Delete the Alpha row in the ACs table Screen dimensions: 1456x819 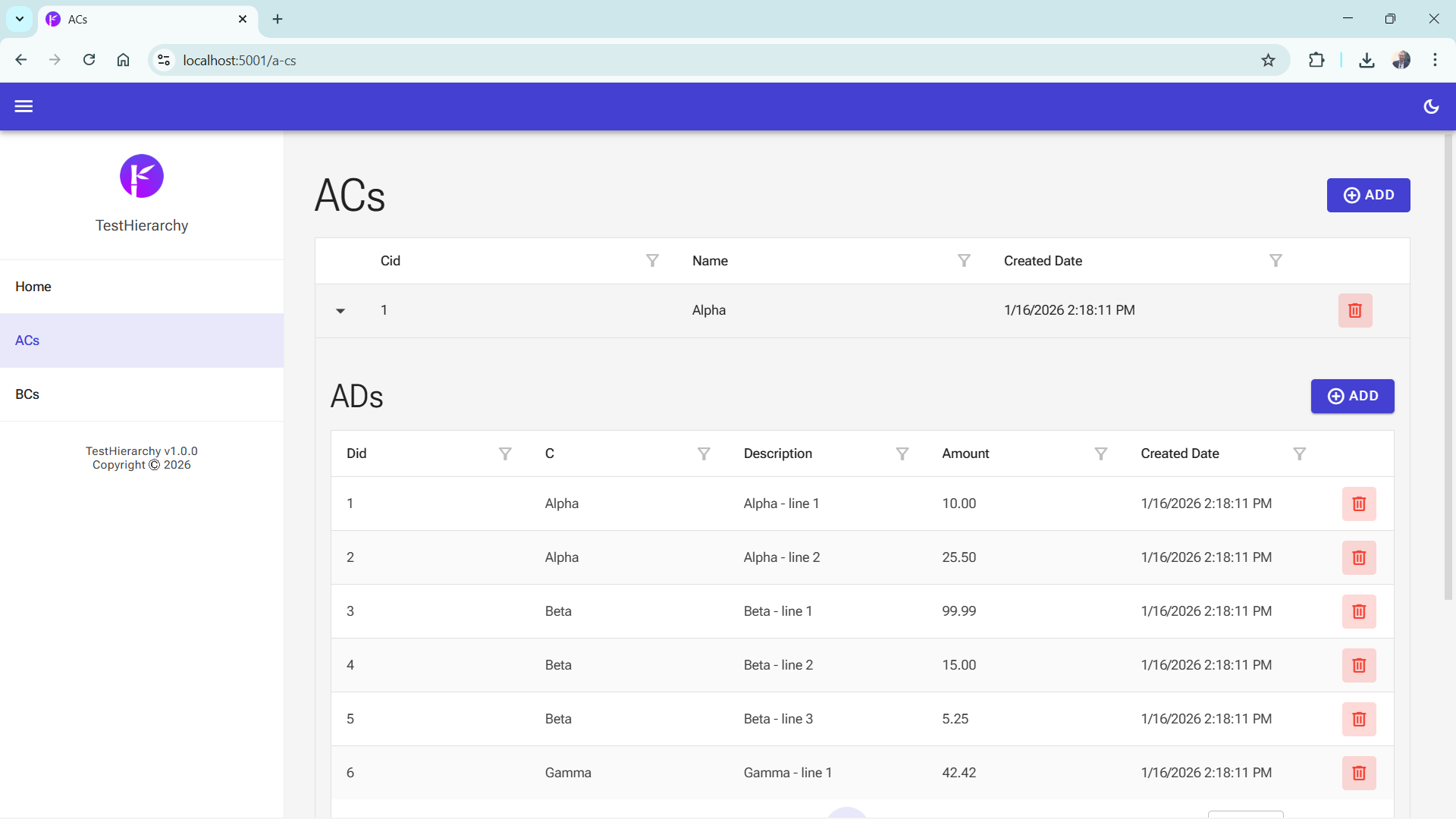tap(1354, 311)
